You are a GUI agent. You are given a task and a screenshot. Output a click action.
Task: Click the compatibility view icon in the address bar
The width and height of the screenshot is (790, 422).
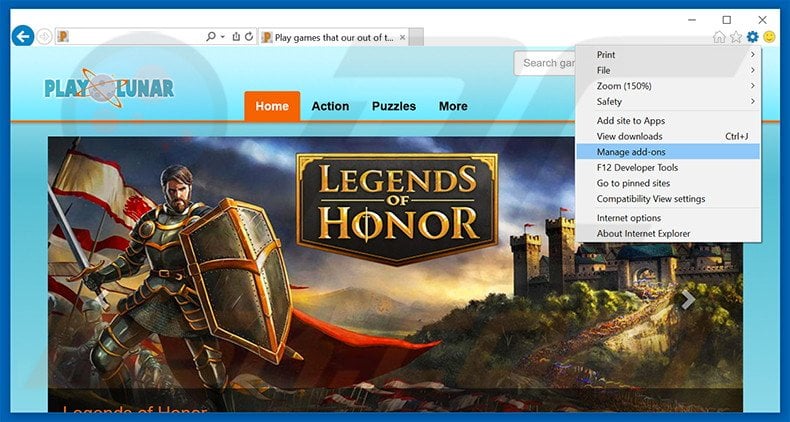(236, 37)
